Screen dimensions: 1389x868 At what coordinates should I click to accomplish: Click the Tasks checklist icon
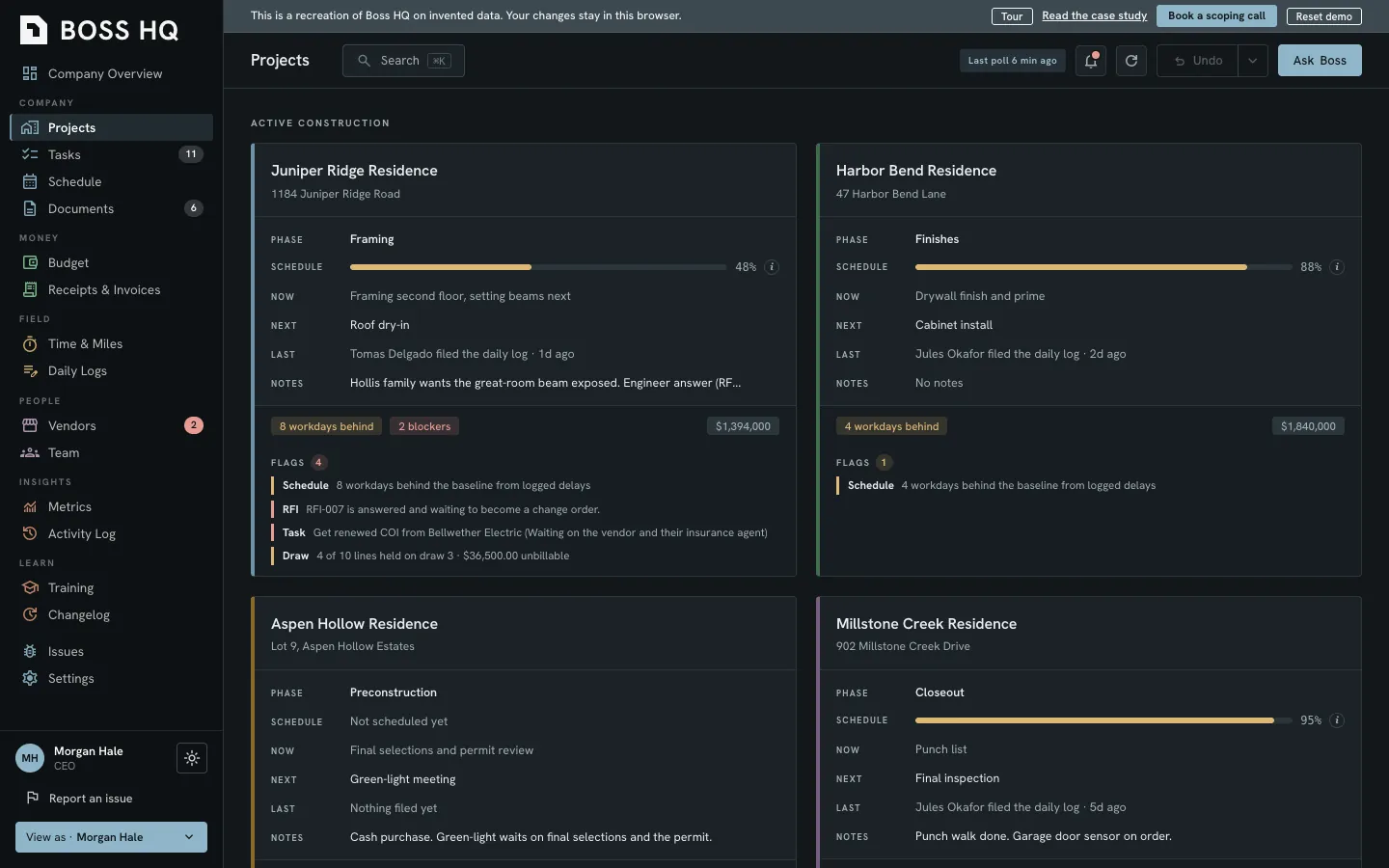[x=30, y=154]
